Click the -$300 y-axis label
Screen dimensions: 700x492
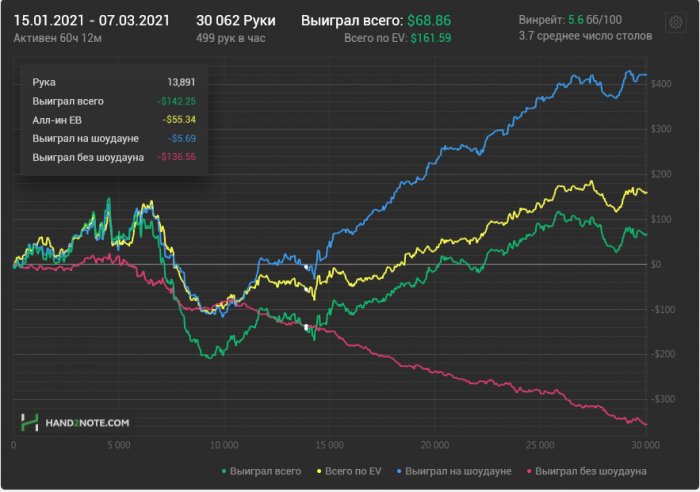663,399
